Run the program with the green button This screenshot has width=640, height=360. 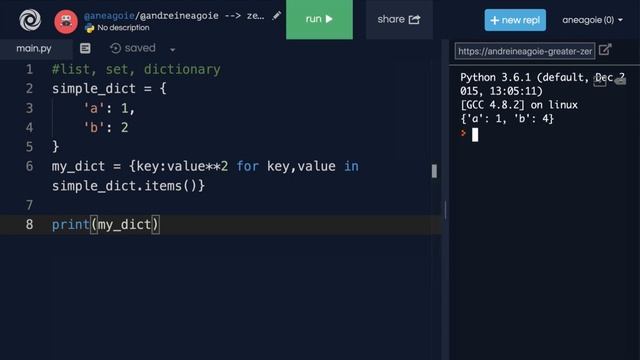[319, 20]
